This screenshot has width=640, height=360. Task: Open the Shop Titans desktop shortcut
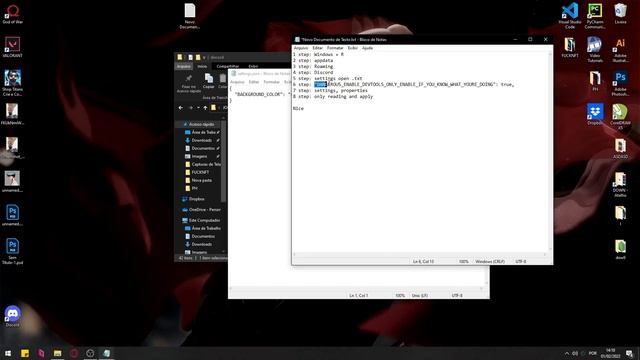12,83
